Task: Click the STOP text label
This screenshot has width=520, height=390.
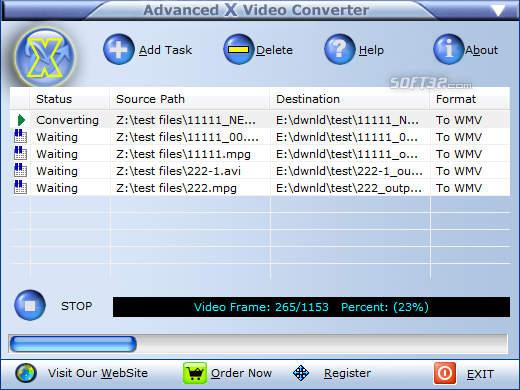Action: 76,306
